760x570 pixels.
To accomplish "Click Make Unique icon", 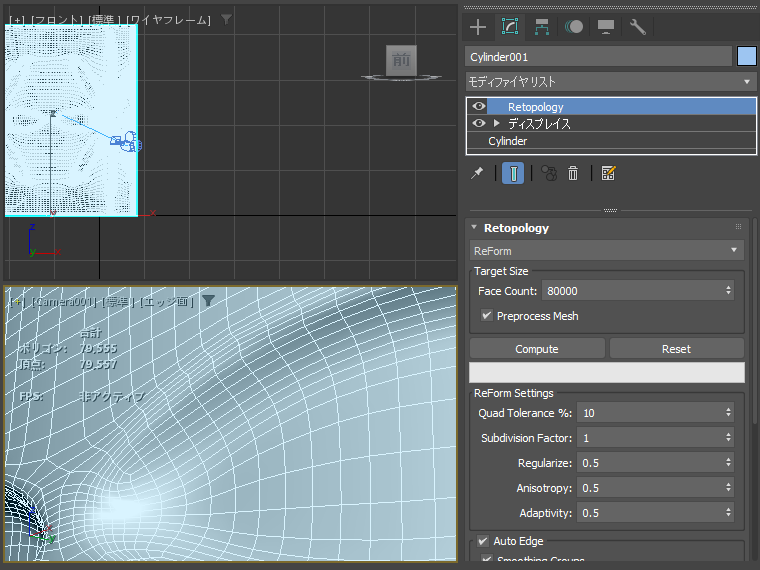I will 549,173.
